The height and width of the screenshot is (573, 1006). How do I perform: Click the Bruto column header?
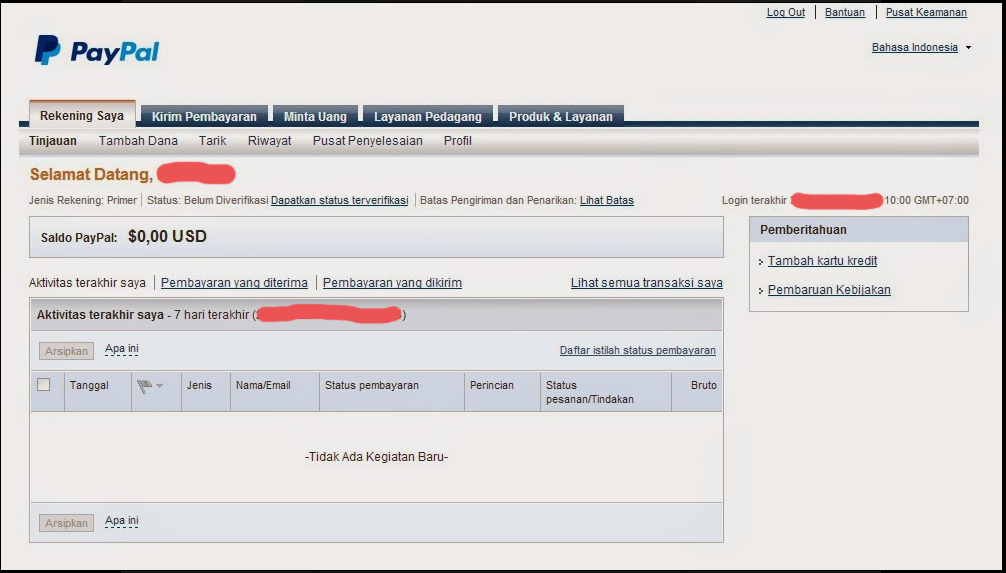point(704,386)
